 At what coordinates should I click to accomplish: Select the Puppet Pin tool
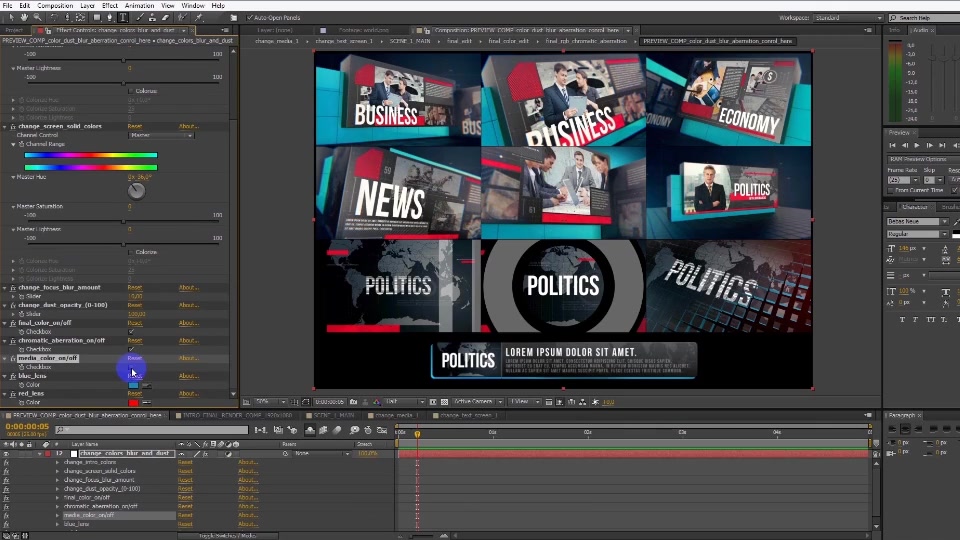[x=198, y=18]
